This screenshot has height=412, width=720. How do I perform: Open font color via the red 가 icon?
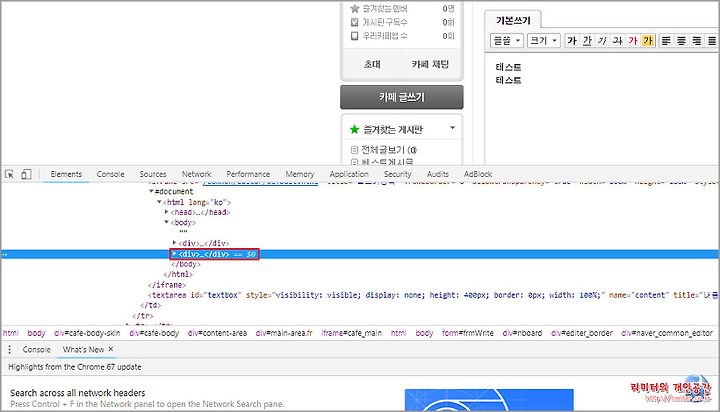click(x=633, y=40)
